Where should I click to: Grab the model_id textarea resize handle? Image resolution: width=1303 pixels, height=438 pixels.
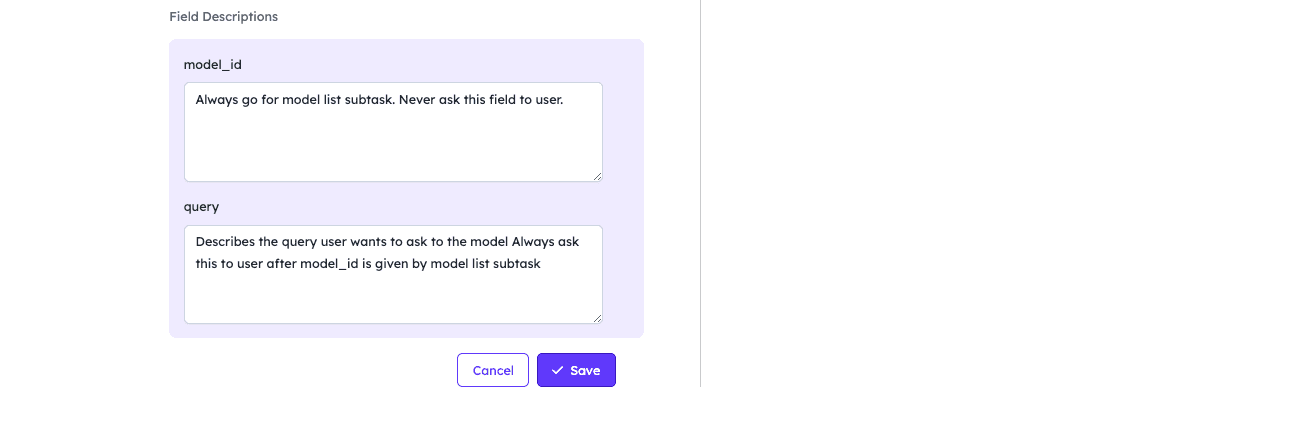click(x=597, y=176)
